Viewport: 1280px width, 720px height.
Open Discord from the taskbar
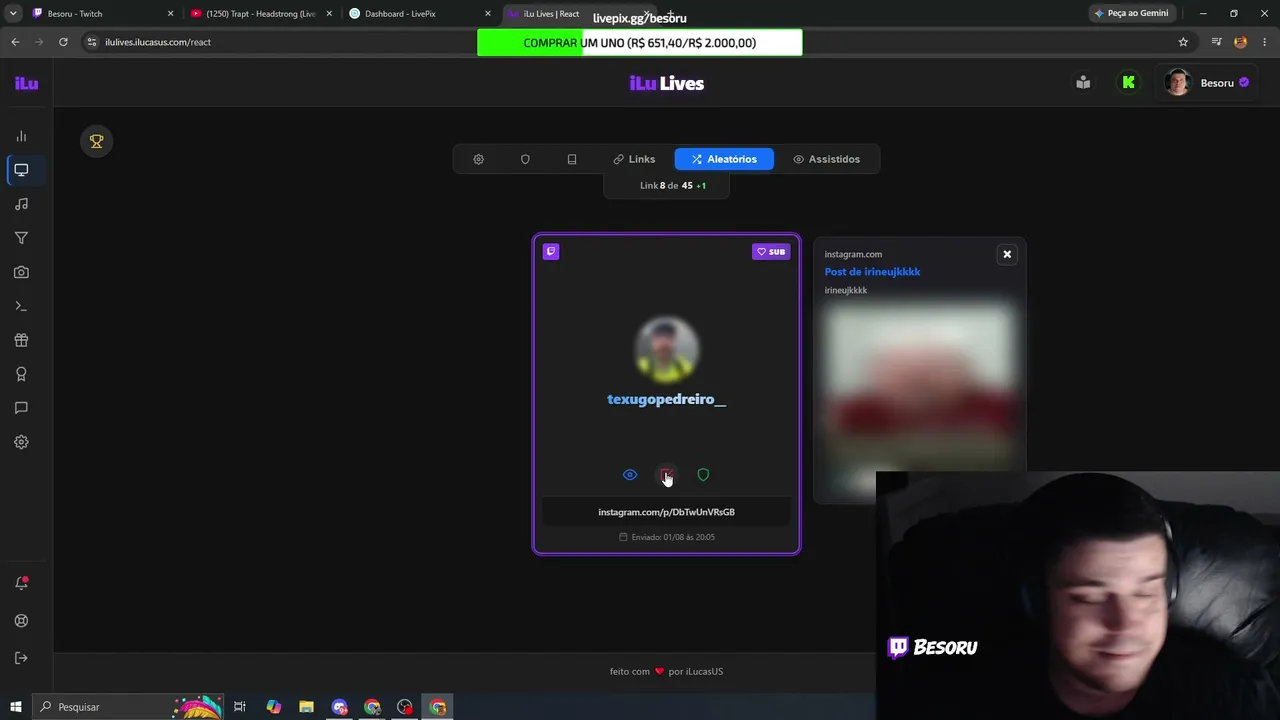339,707
